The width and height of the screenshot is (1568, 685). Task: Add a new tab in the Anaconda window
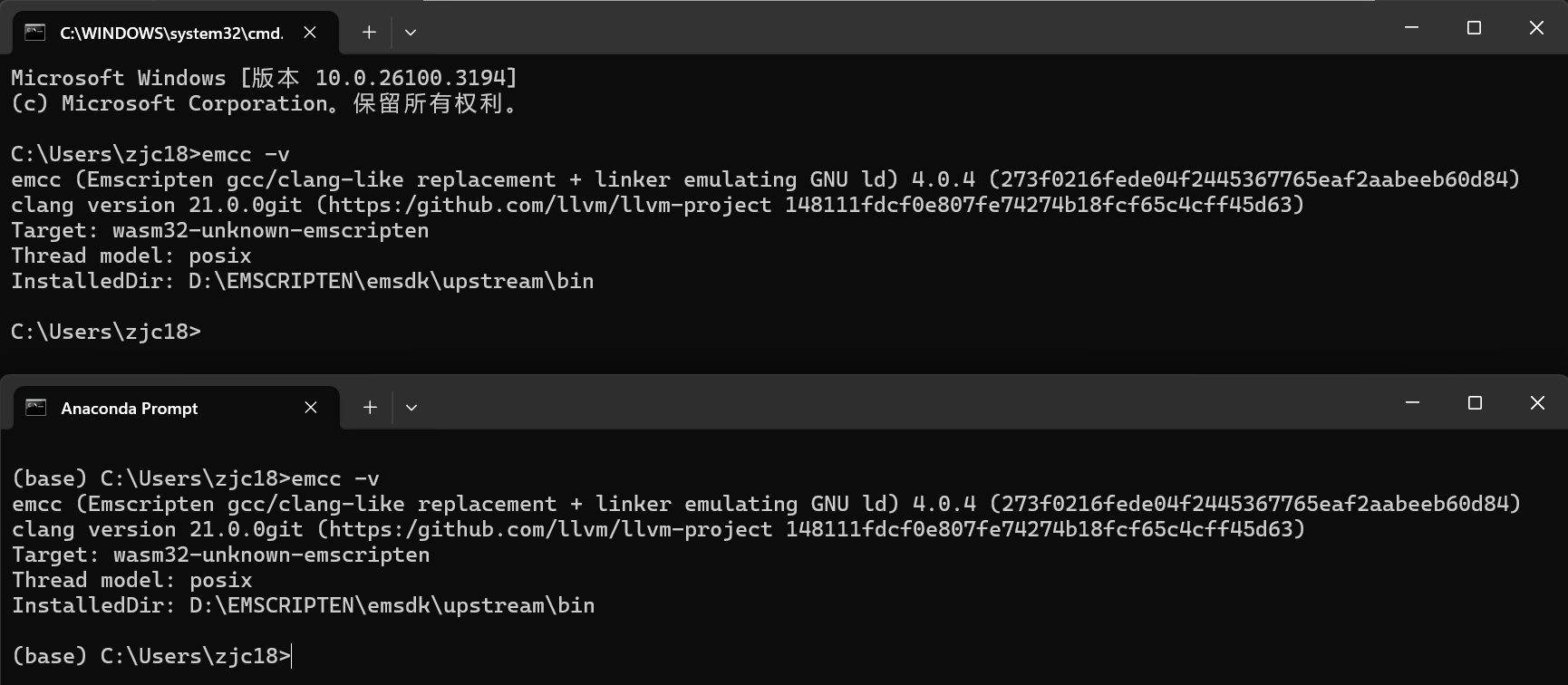[x=370, y=408]
